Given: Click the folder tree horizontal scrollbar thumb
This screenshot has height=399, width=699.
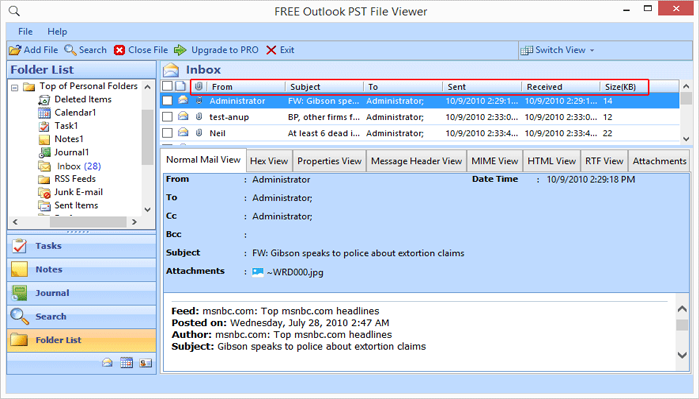Looking at the screenshot, I should [88, 222].
